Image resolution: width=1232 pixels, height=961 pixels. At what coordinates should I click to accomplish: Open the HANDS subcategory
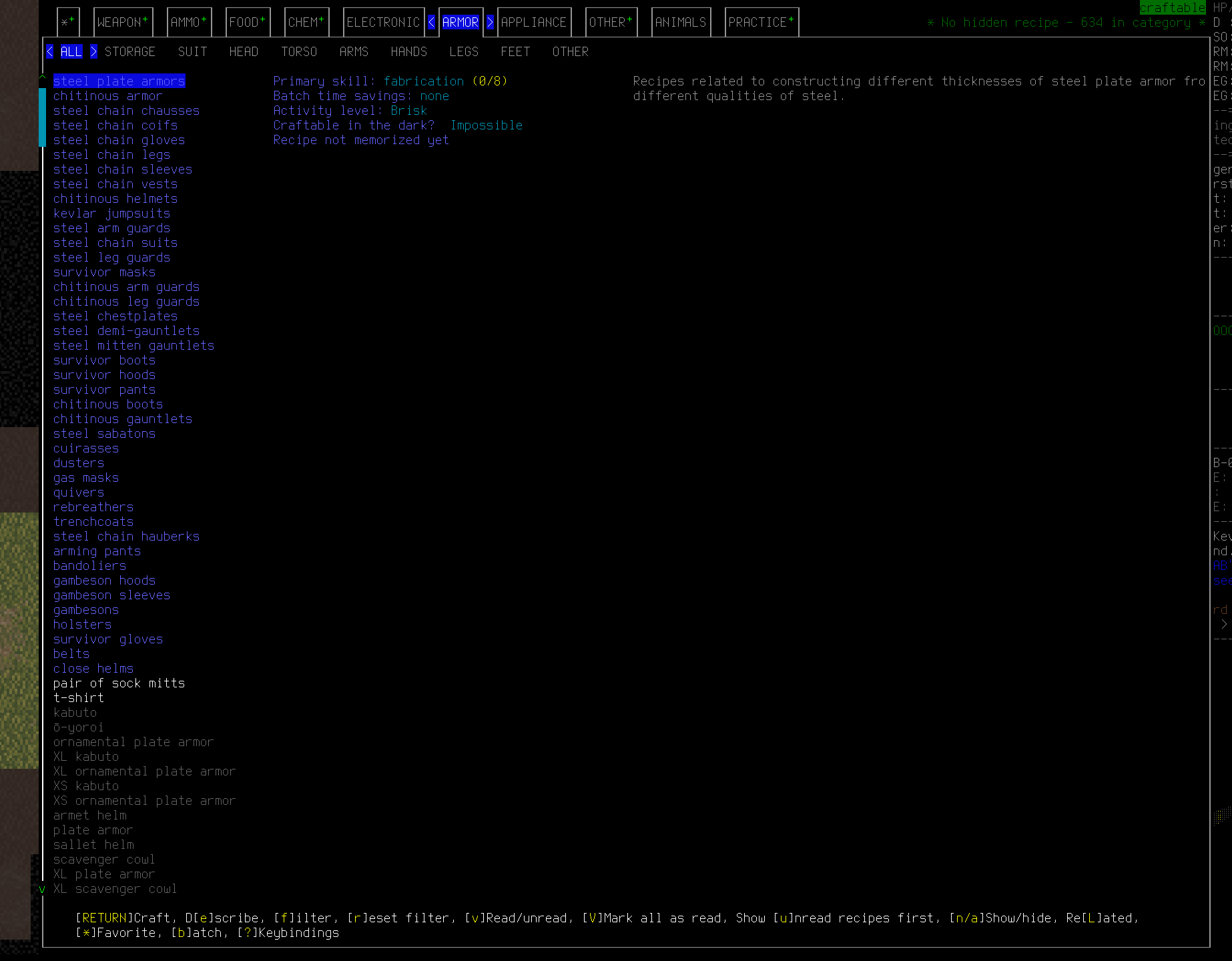point(409,51)
